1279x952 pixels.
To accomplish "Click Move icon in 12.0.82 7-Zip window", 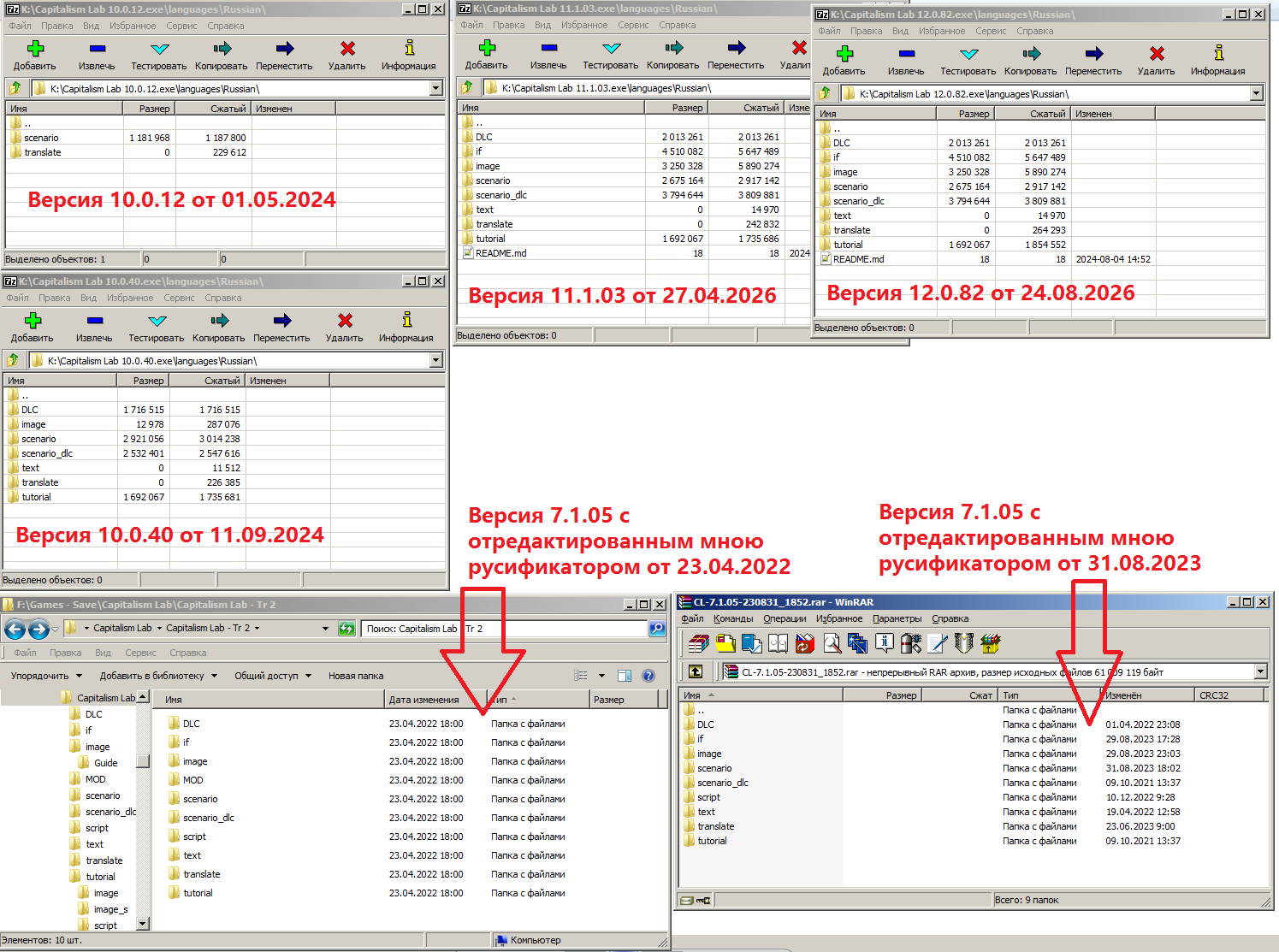I will tap(1094, 54).
